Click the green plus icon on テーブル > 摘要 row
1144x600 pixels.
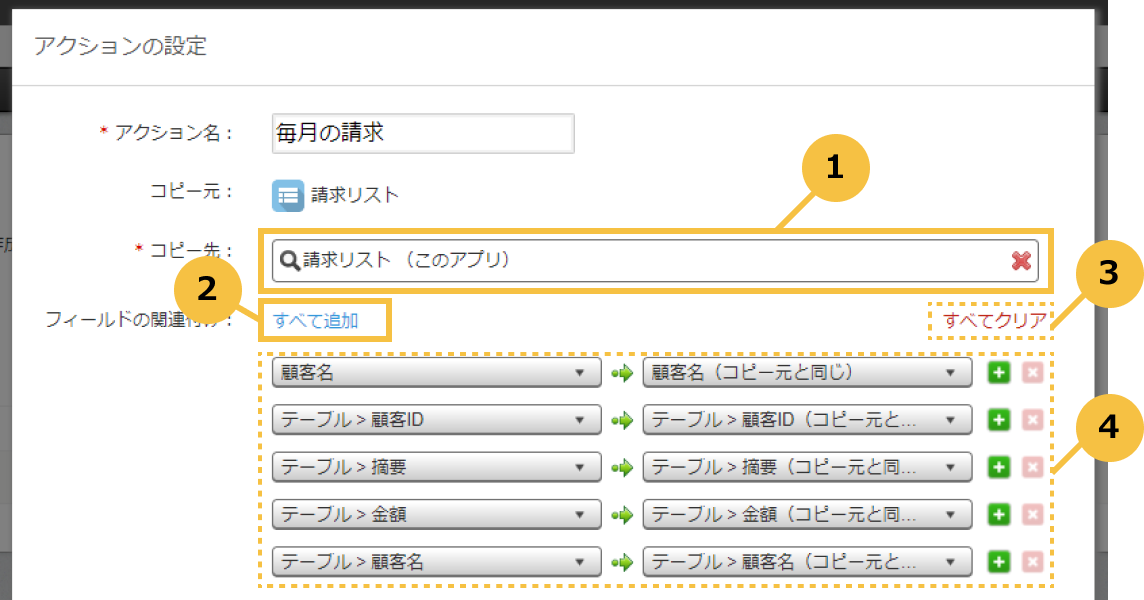pos(998,467)
